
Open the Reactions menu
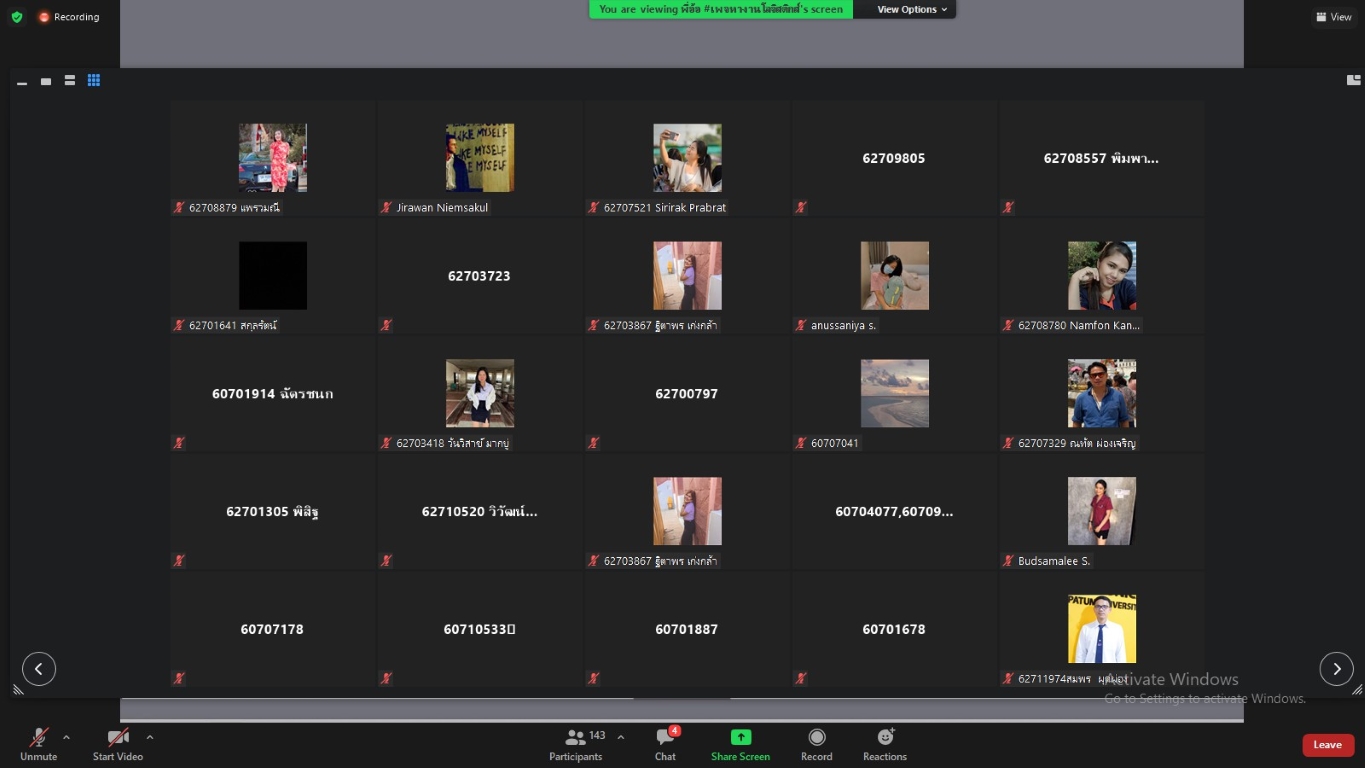point(885,744)
